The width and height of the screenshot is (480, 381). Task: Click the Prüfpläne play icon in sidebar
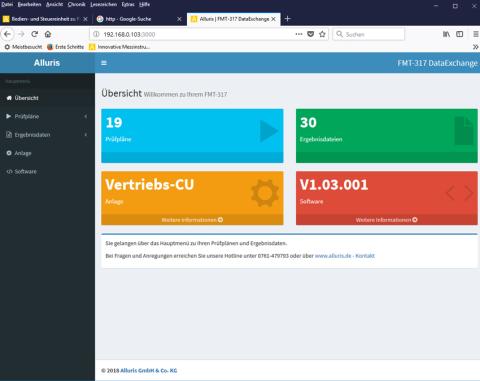click(9, 116)
